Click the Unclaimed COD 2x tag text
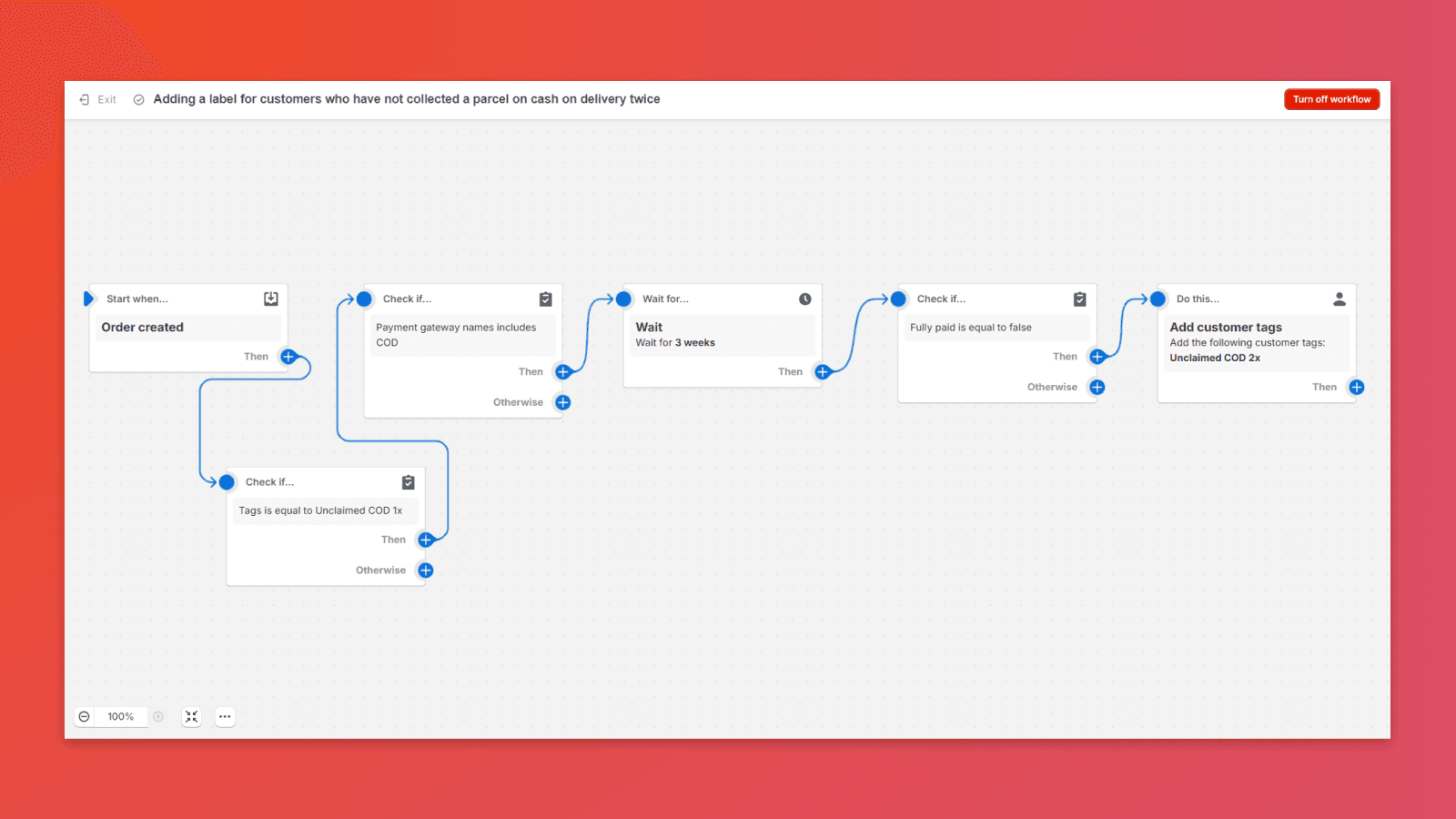Screen dimensions: 1456x819 coord(1215,358)
